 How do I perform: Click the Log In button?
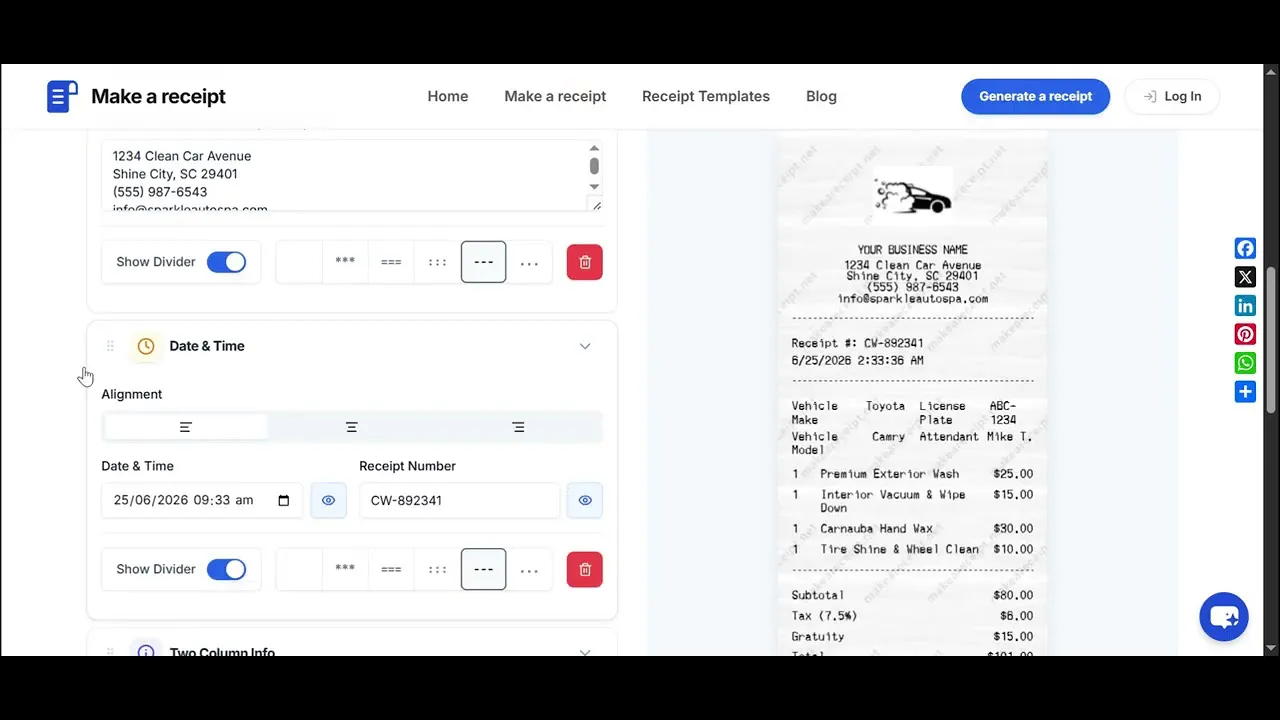(1172, 96)
